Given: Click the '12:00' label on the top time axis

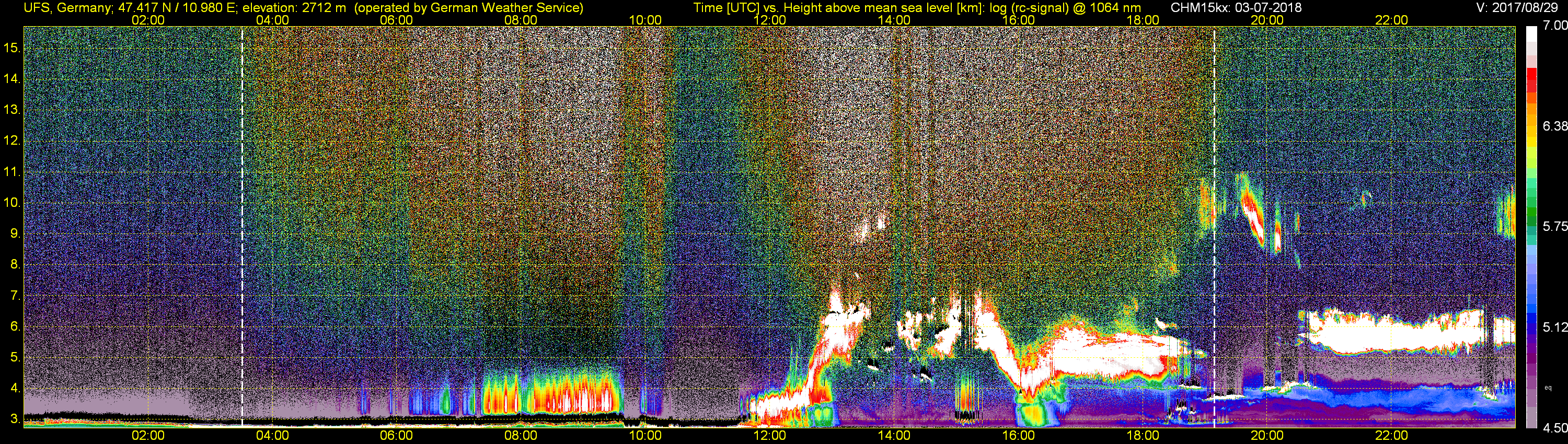Looking at the screenshot, I should point(769,20).
